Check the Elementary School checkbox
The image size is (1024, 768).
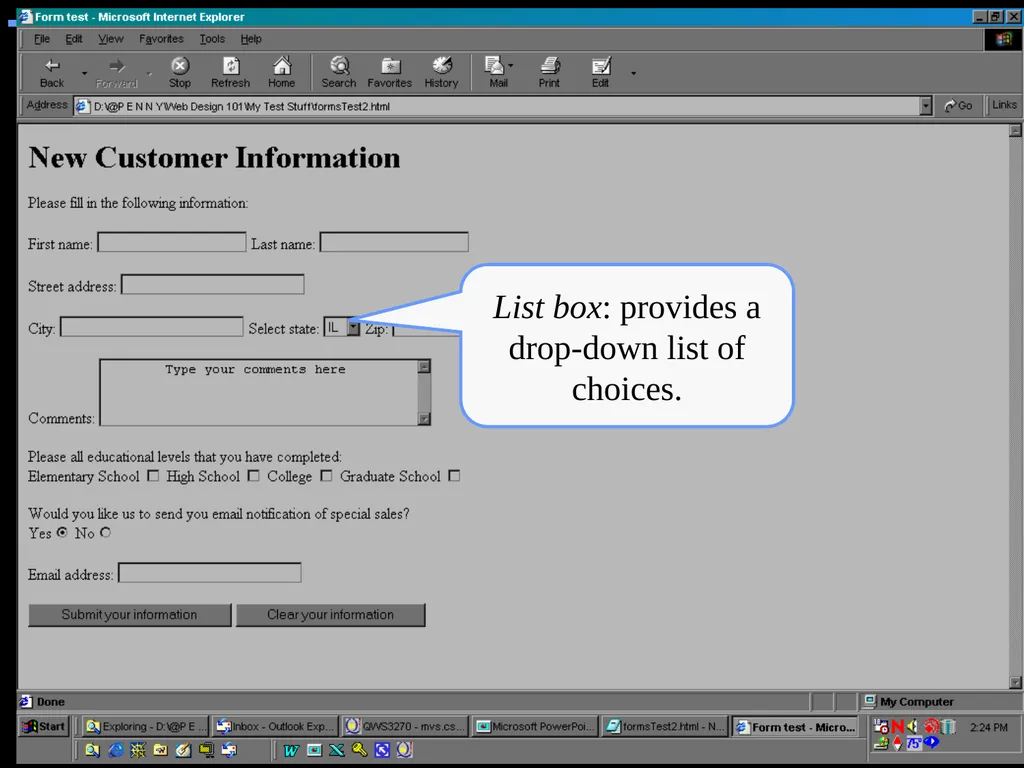coord(153,476)
